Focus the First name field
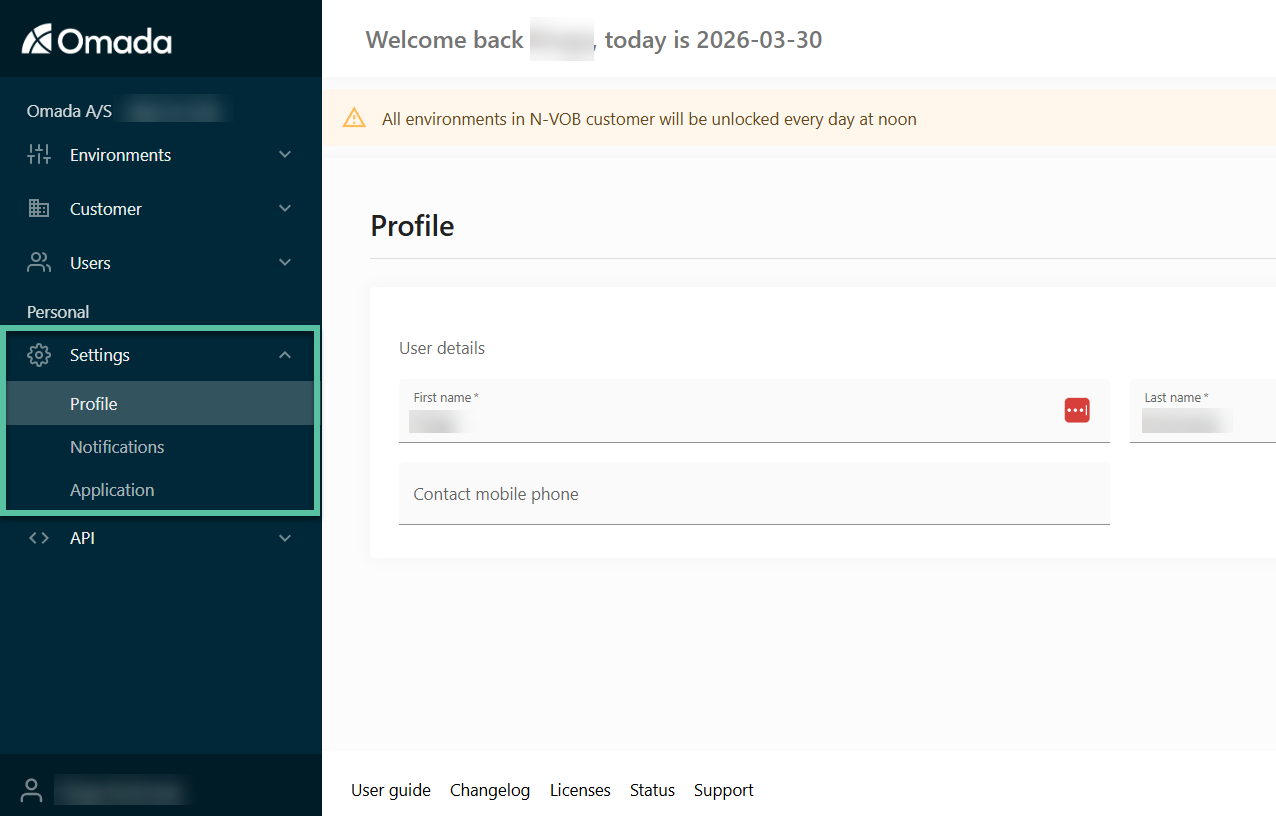 pos(754,411)
